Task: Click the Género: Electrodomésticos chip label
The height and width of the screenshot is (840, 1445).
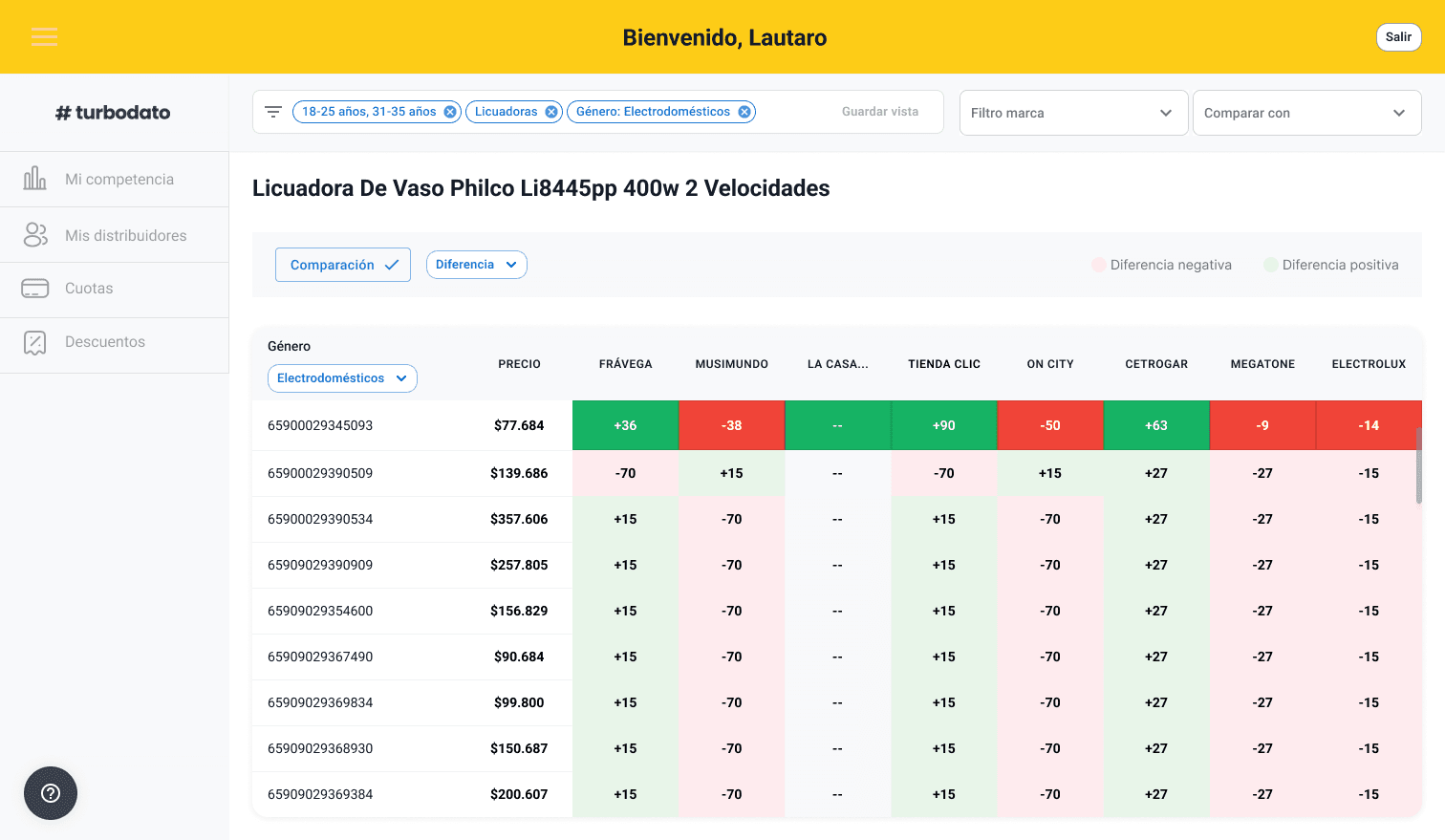Action: tap(653, 112)
